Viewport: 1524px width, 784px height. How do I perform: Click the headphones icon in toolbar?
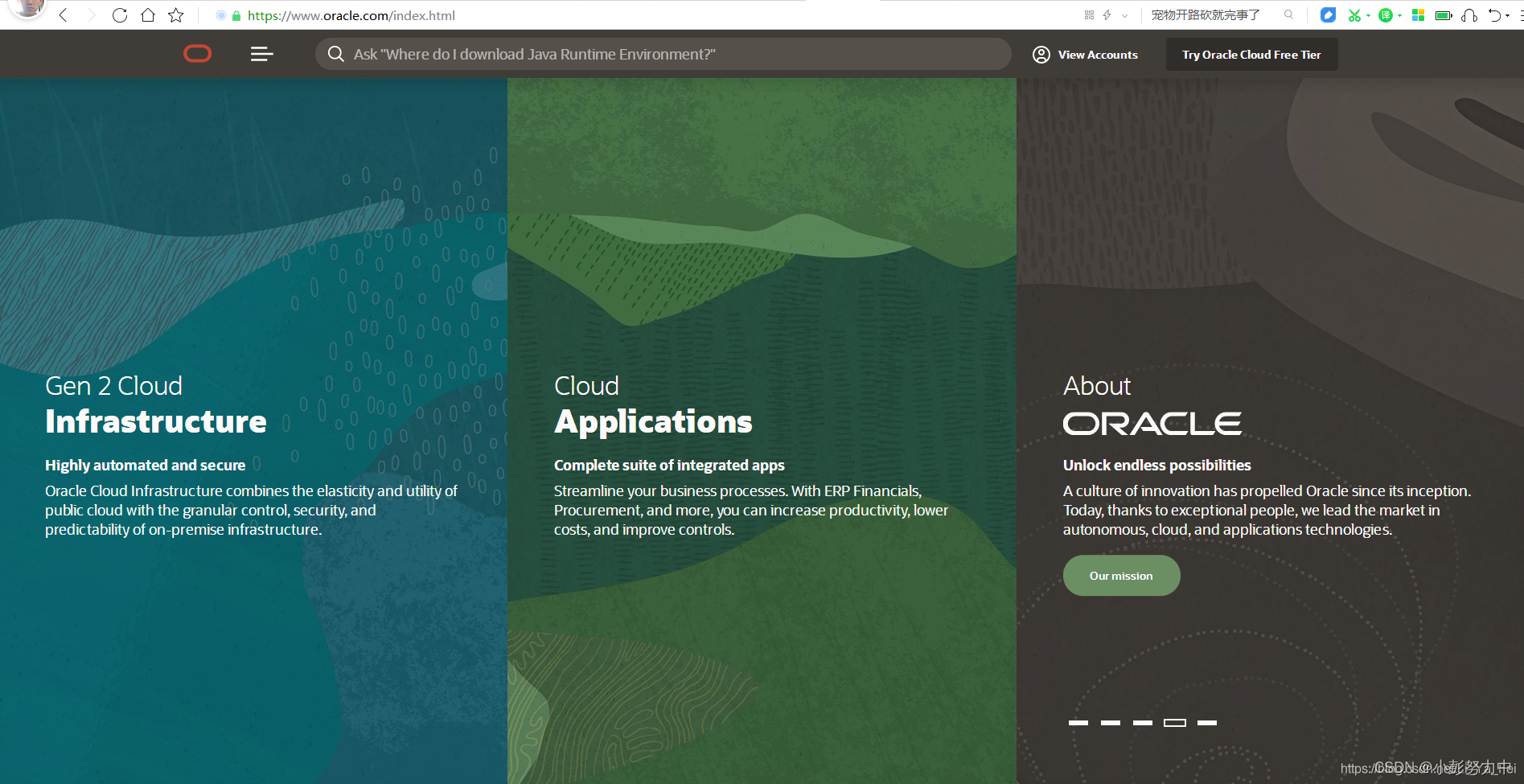point(1469,15)
